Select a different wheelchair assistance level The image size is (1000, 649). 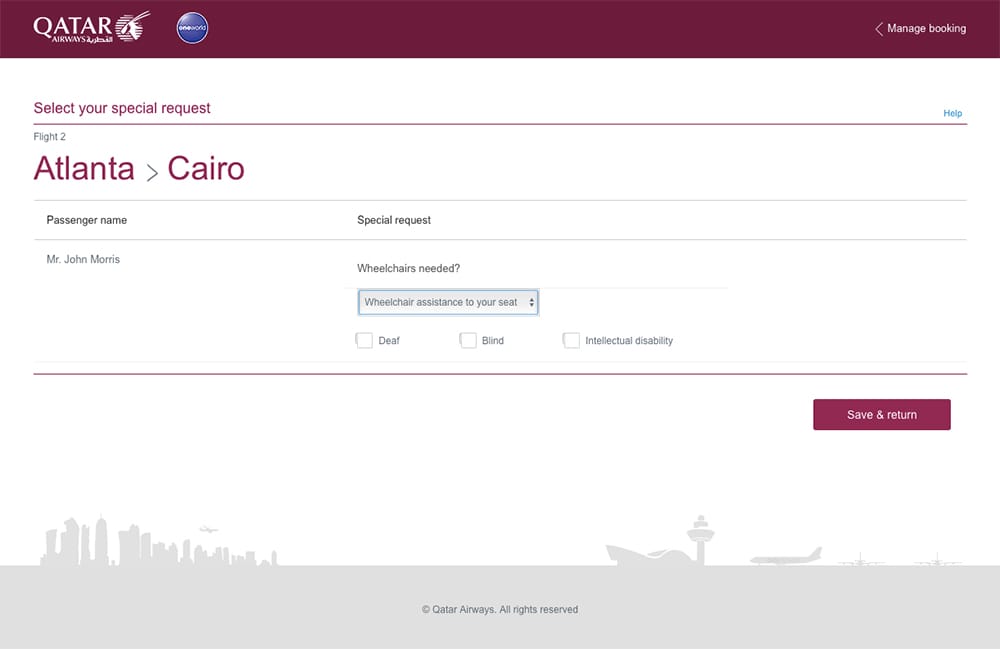click(447, 301)
